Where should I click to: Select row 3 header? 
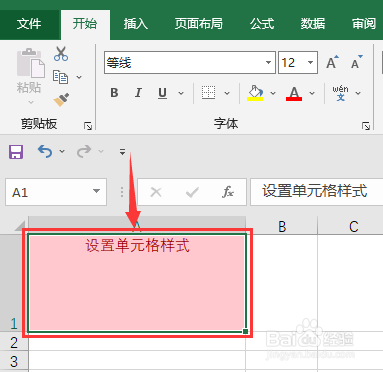click(14, 361)
